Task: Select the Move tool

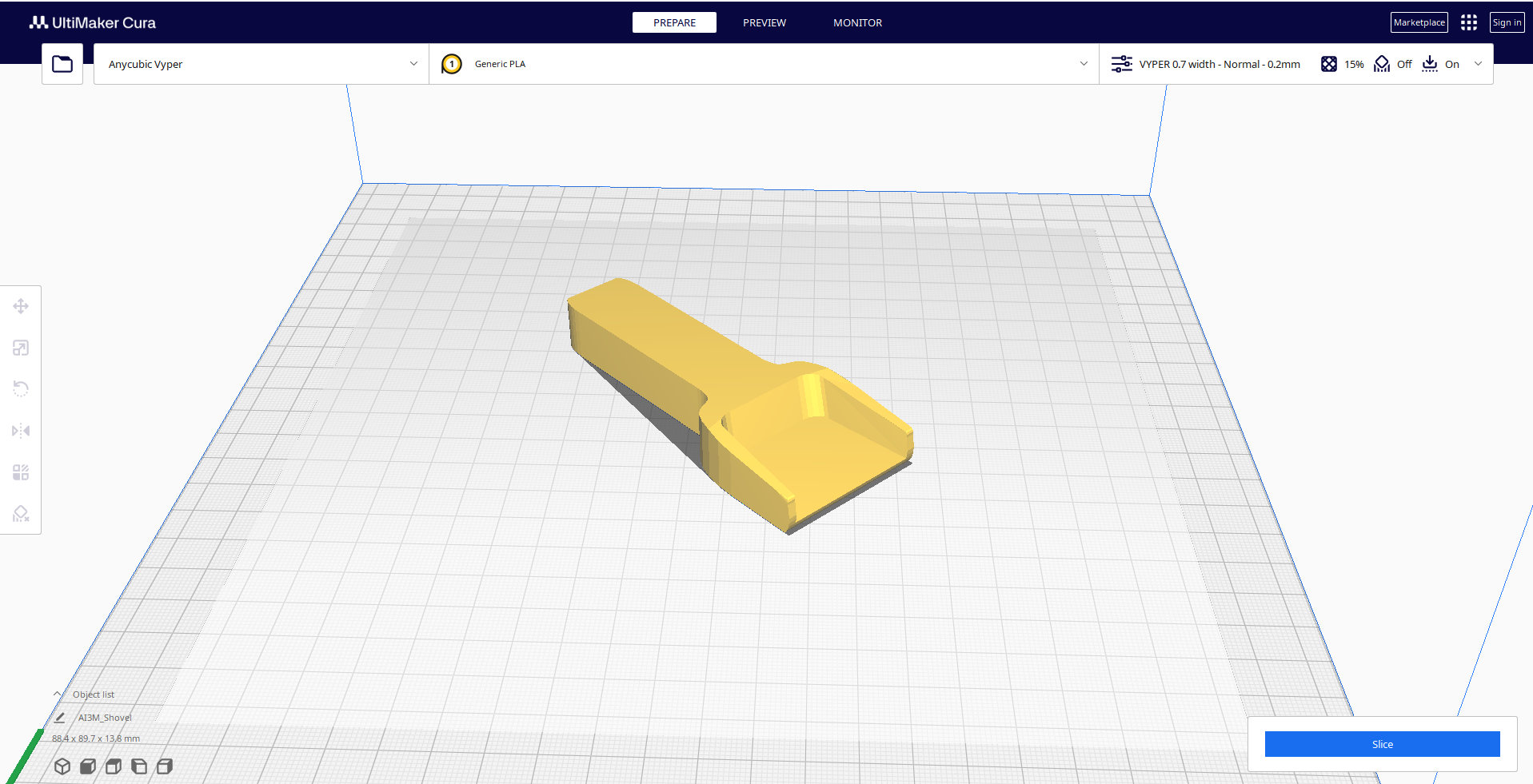Action: click(21, 306)
